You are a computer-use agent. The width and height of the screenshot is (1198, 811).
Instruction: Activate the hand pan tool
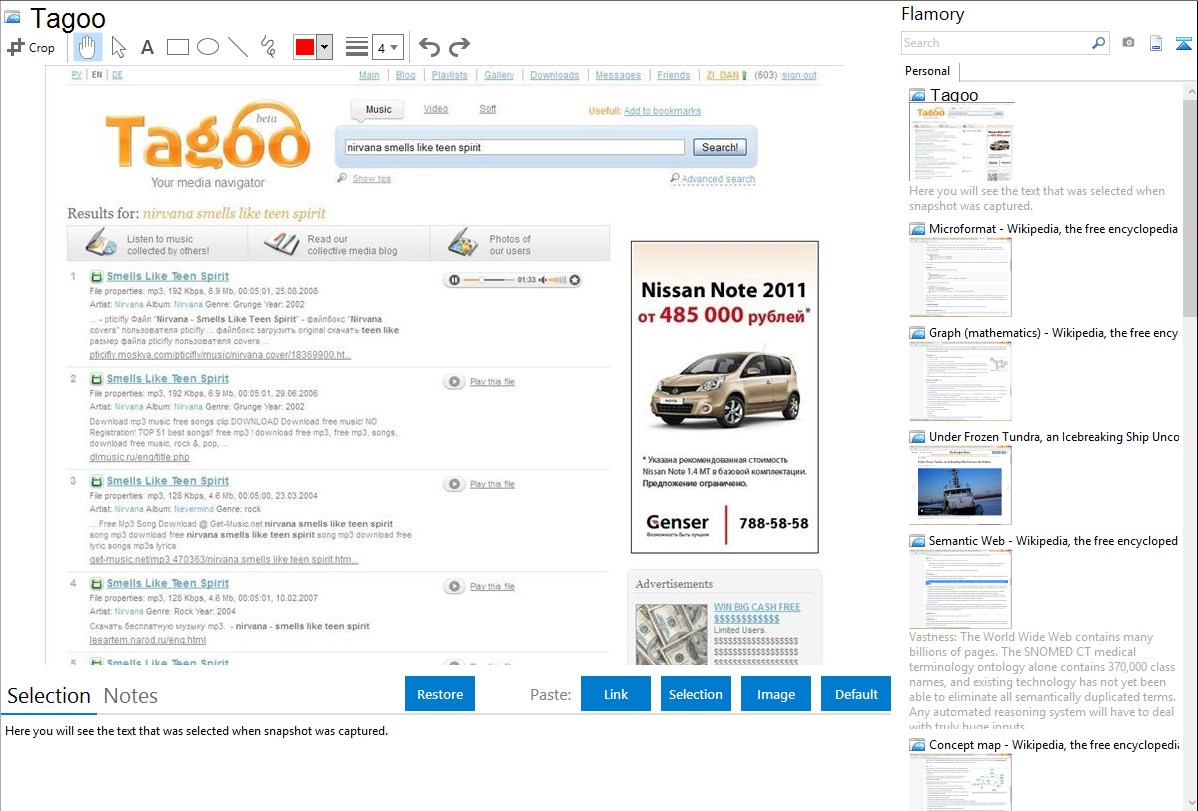(88, 47)
